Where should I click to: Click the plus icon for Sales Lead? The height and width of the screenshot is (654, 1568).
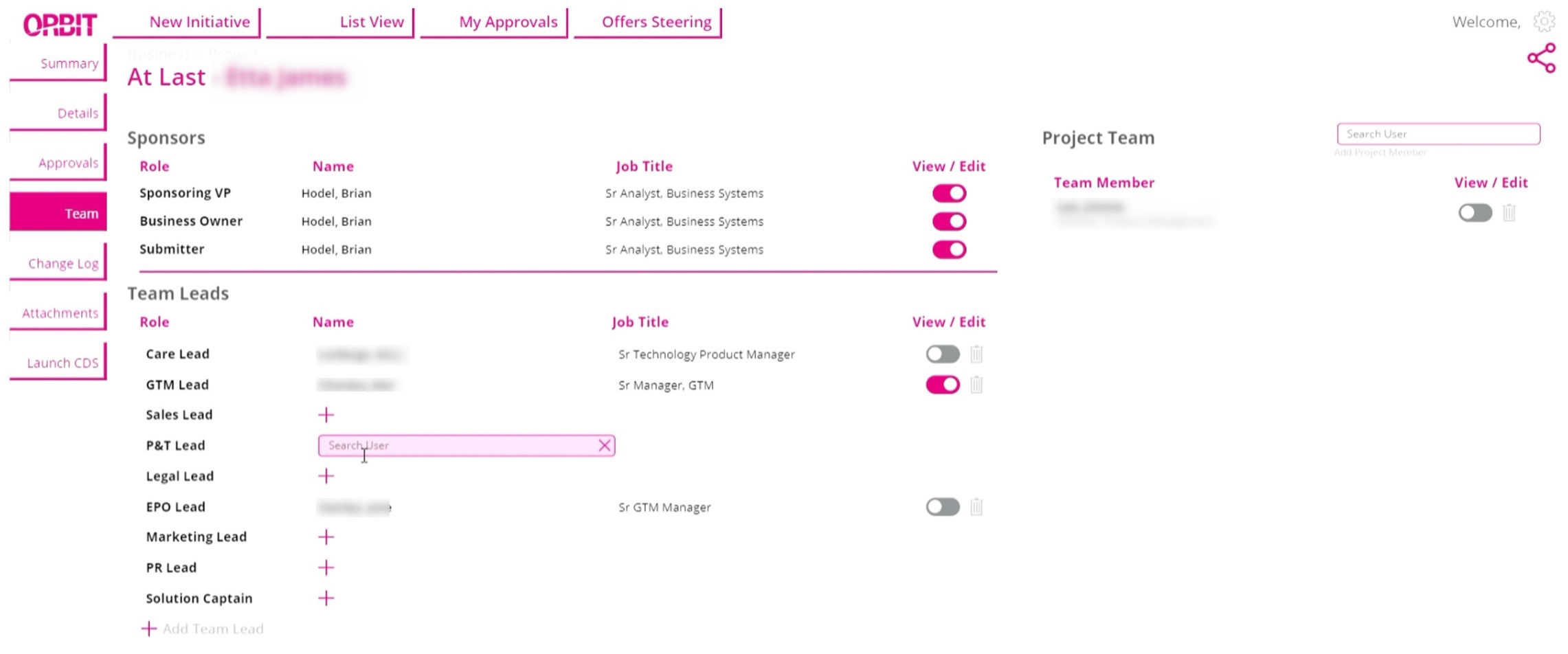click(x=326, y=415)
